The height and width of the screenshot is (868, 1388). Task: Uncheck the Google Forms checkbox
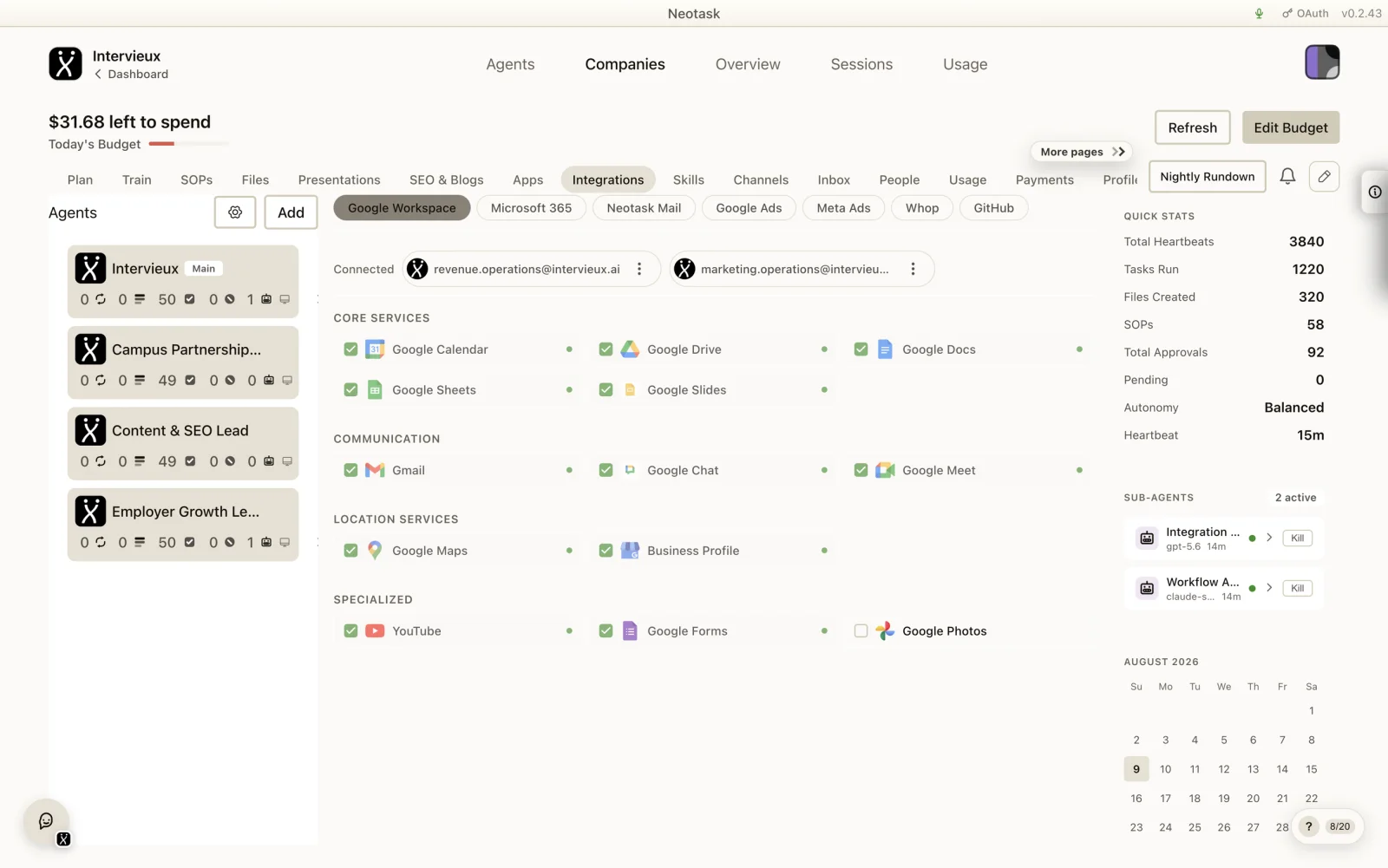pyautogui.click(x=606, y=631)
